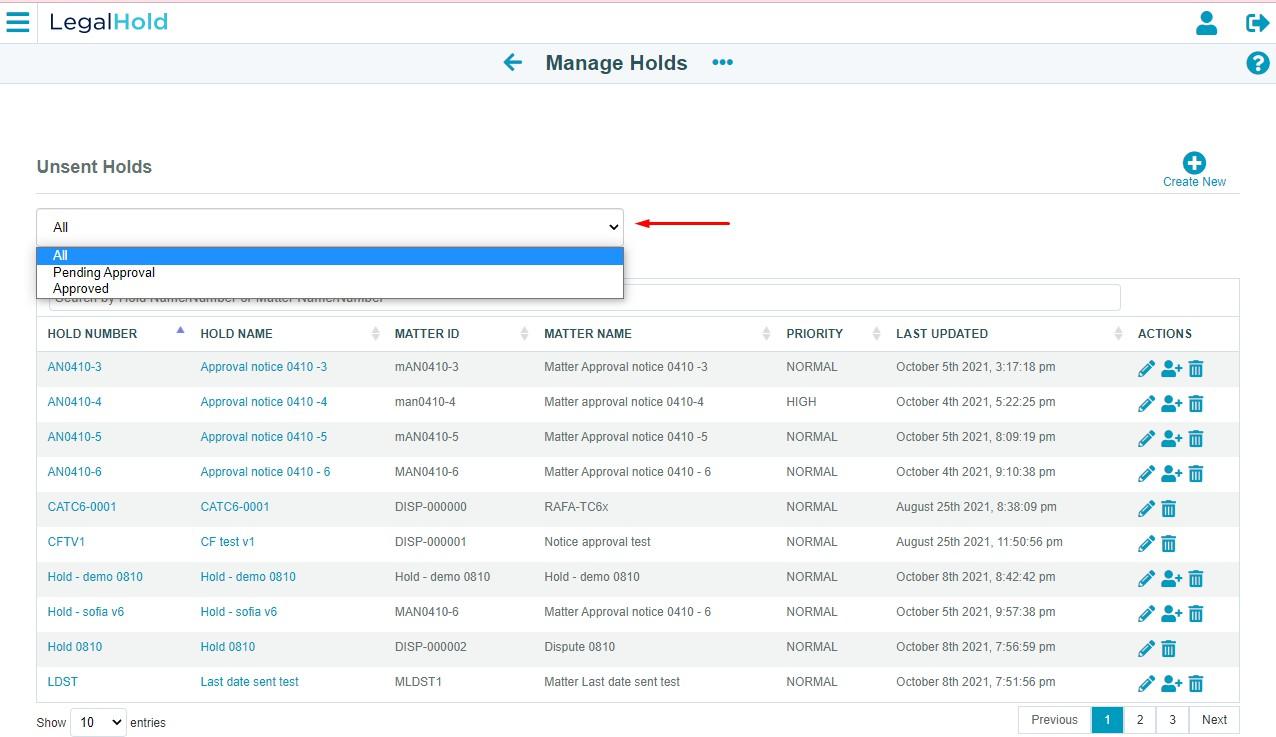Delete hold AN0410-3 with trash icon
Image resolution: width=1276 pixels, height=737 pixels.
click(1196, 369)
